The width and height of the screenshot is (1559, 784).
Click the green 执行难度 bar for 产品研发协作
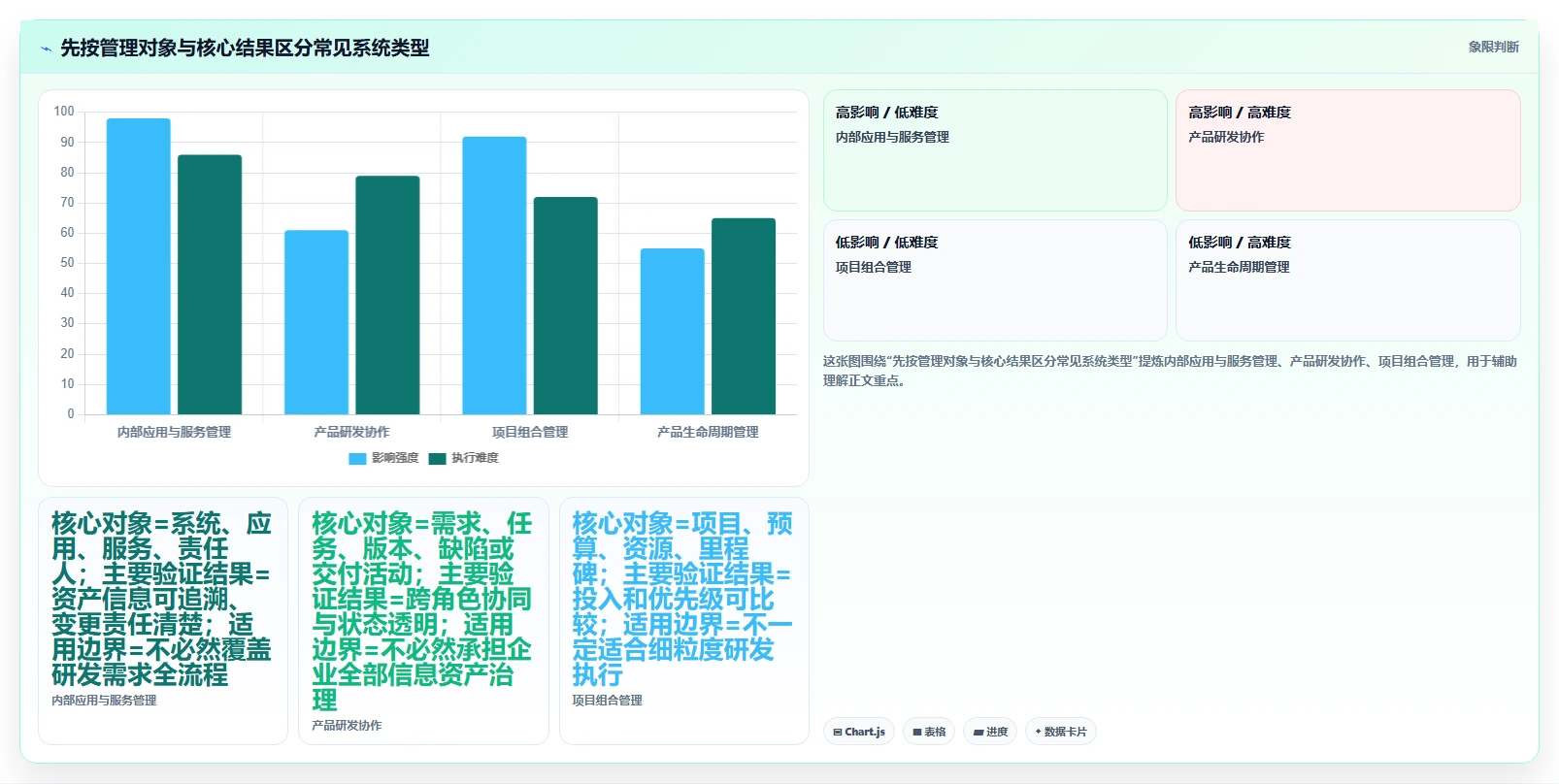387,295
